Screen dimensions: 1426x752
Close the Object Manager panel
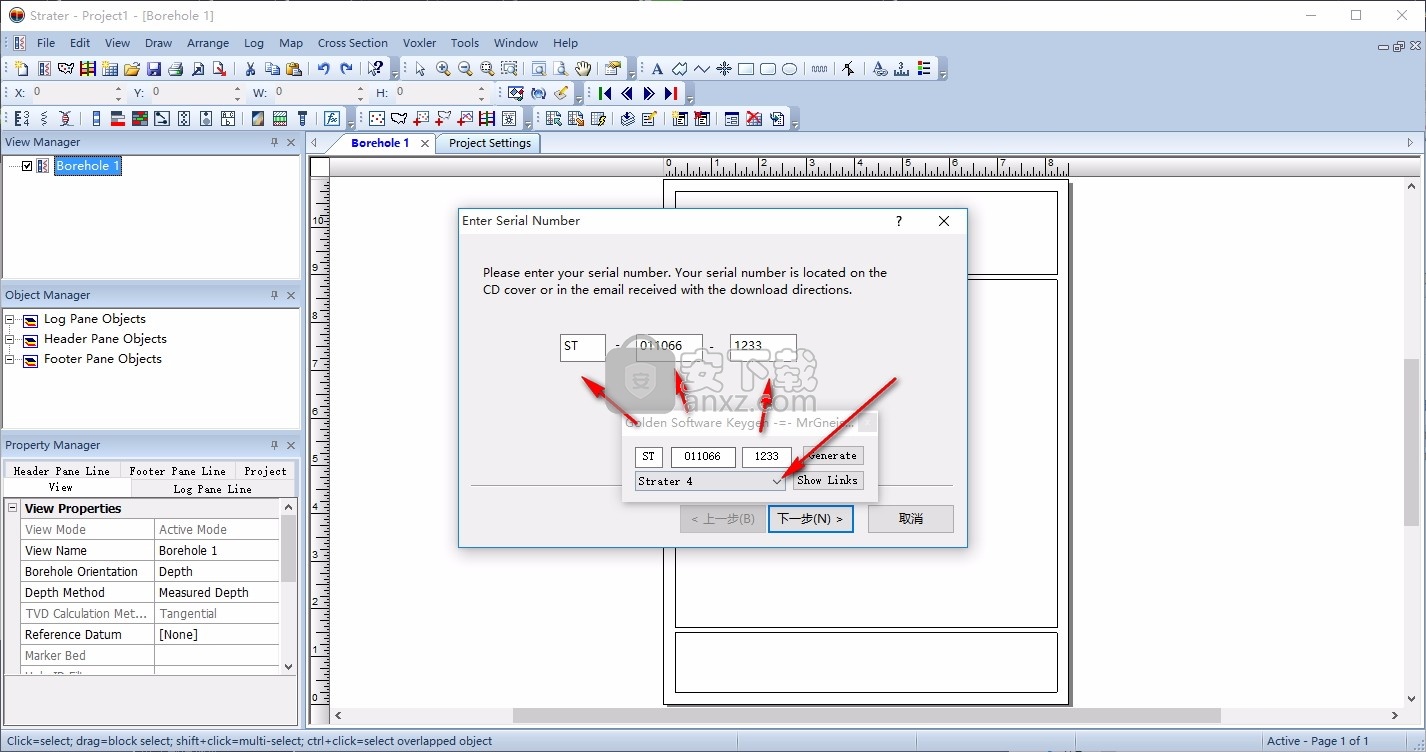click(x=291, y=296)
